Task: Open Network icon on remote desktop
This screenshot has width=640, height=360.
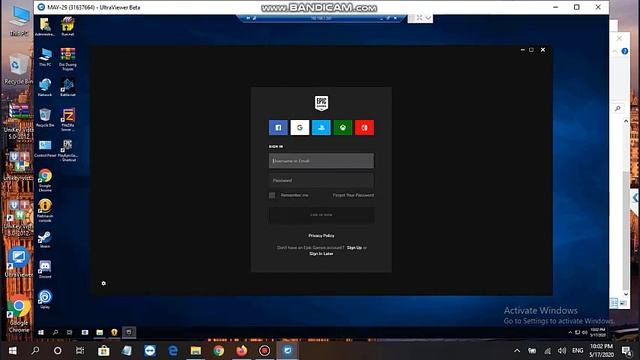Action: click(45, 87)
